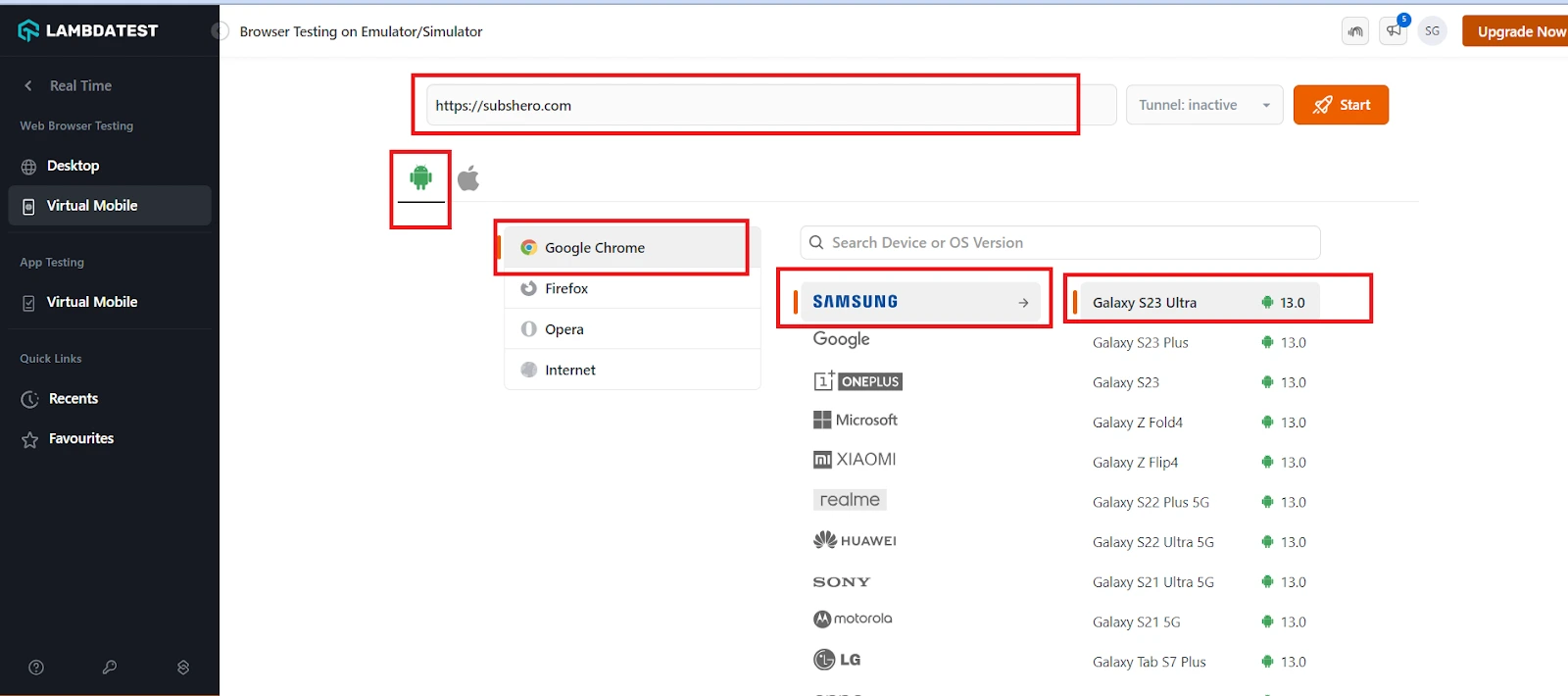Switch to the Apple iOS tab
This screenshot has width=1568, height=696.
tap(468, 178)
